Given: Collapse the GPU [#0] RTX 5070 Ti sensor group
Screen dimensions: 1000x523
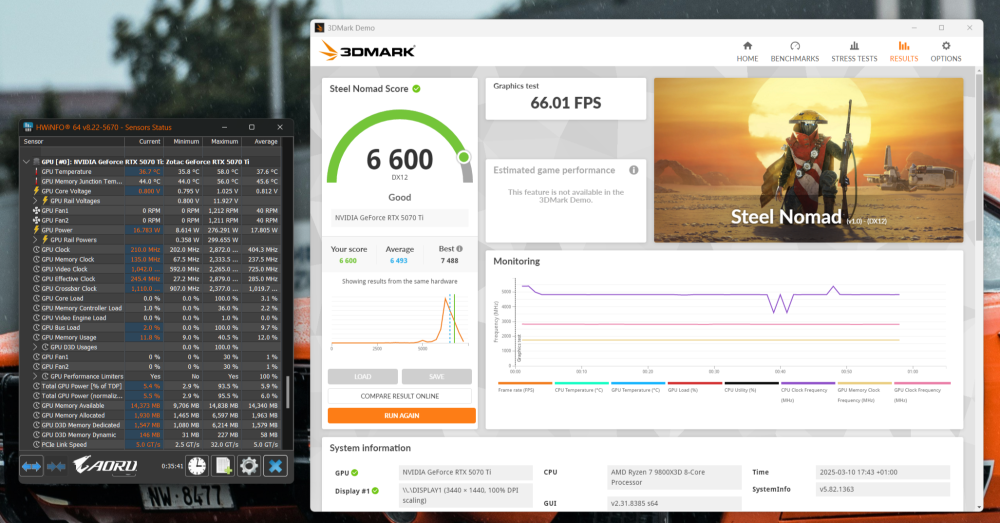Looking at the screenshot, I should (x=26, y=162).
